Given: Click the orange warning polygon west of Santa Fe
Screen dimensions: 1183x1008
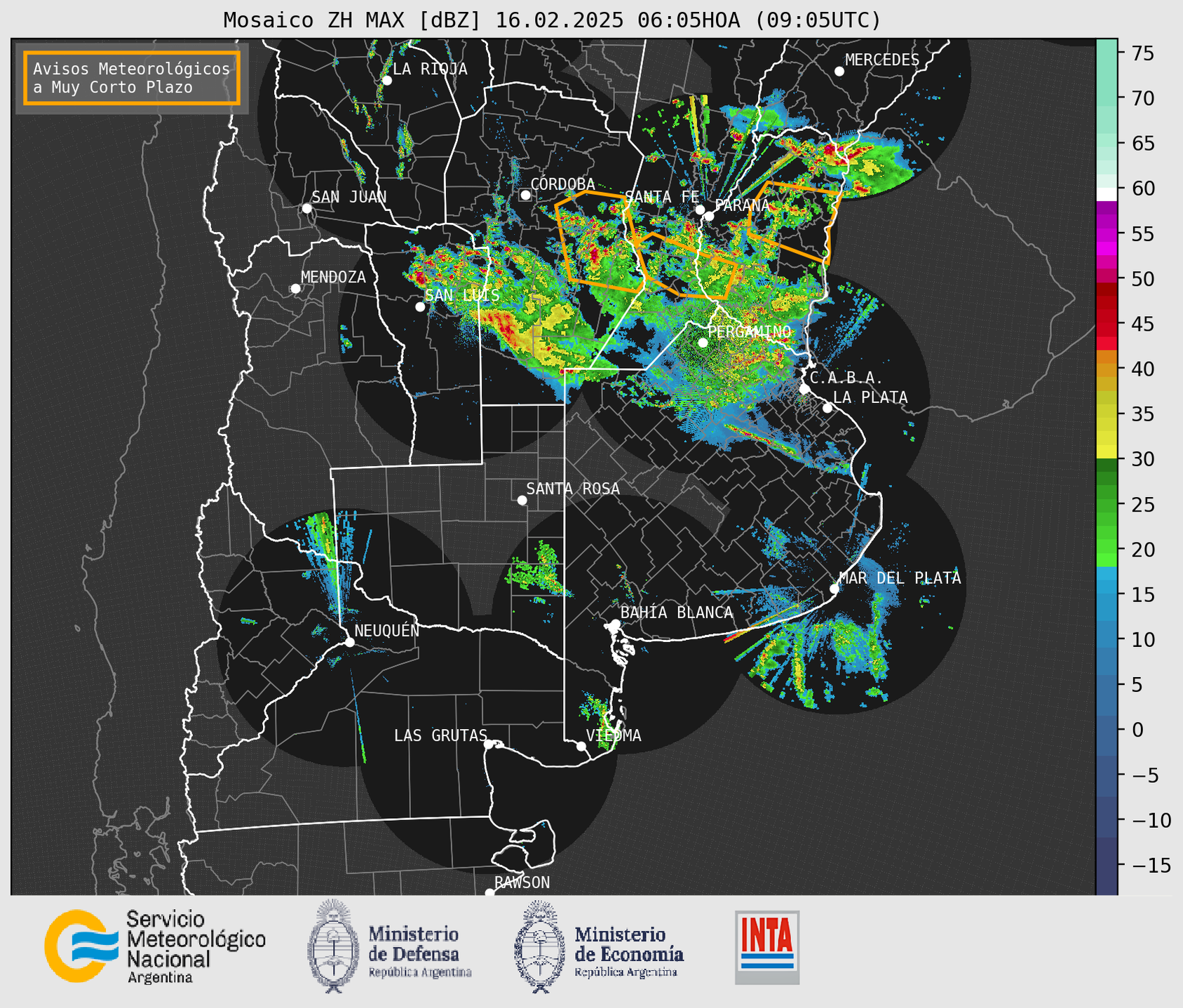Looking at the screenshot, I should tap(601, 240).
